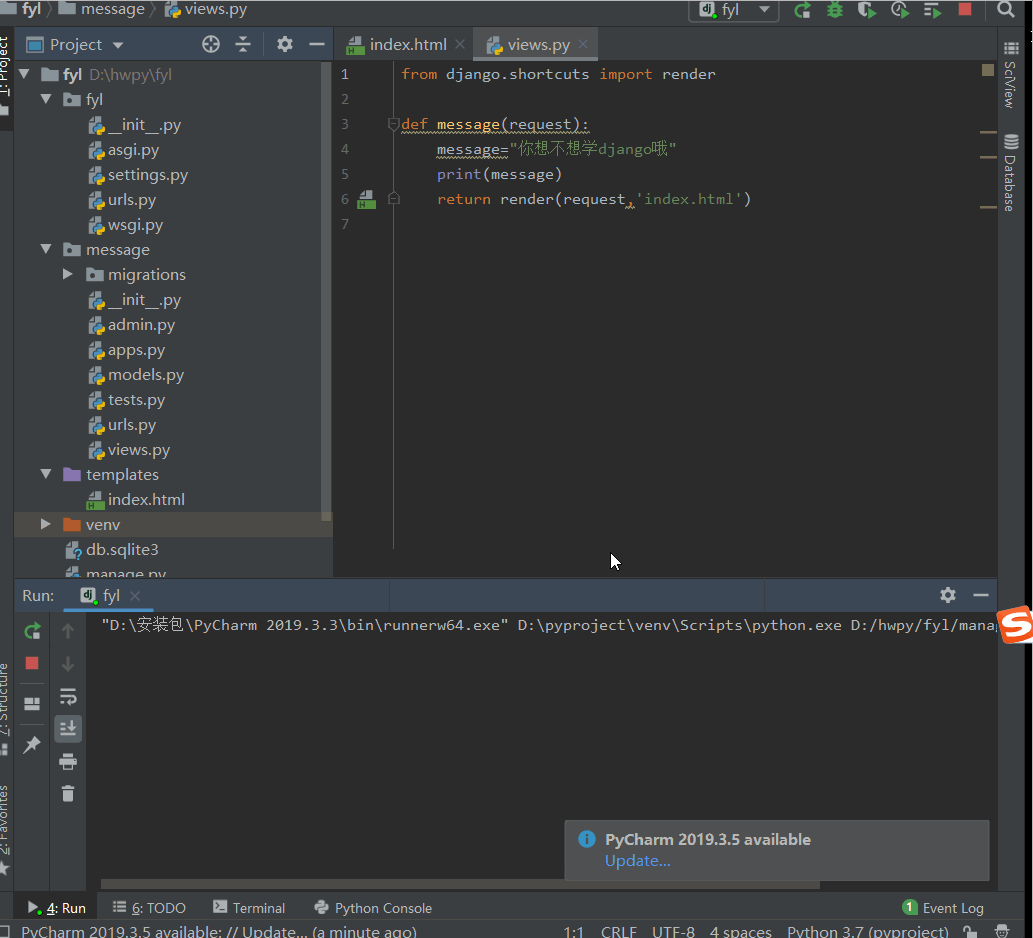Viewport: 1033px width, 938px height.
Task: Open the 6: TODO tool tab
Action: pyautogui.click(x=149, y=908)
